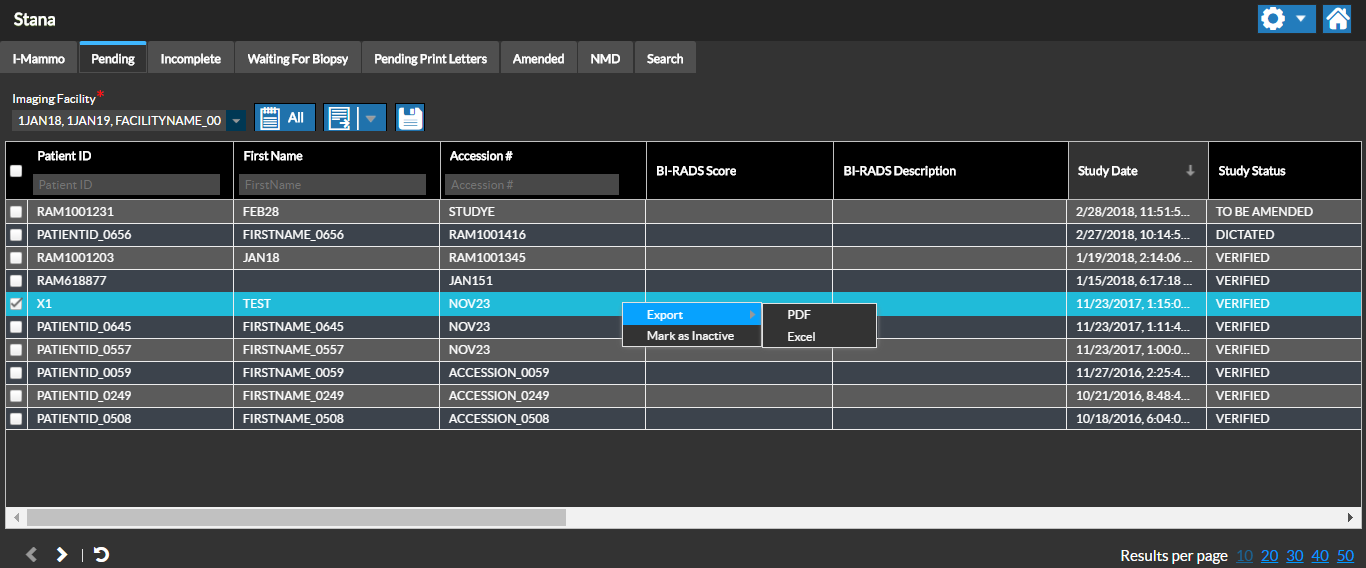Click the Patient ID filter field

pos(126,185)
